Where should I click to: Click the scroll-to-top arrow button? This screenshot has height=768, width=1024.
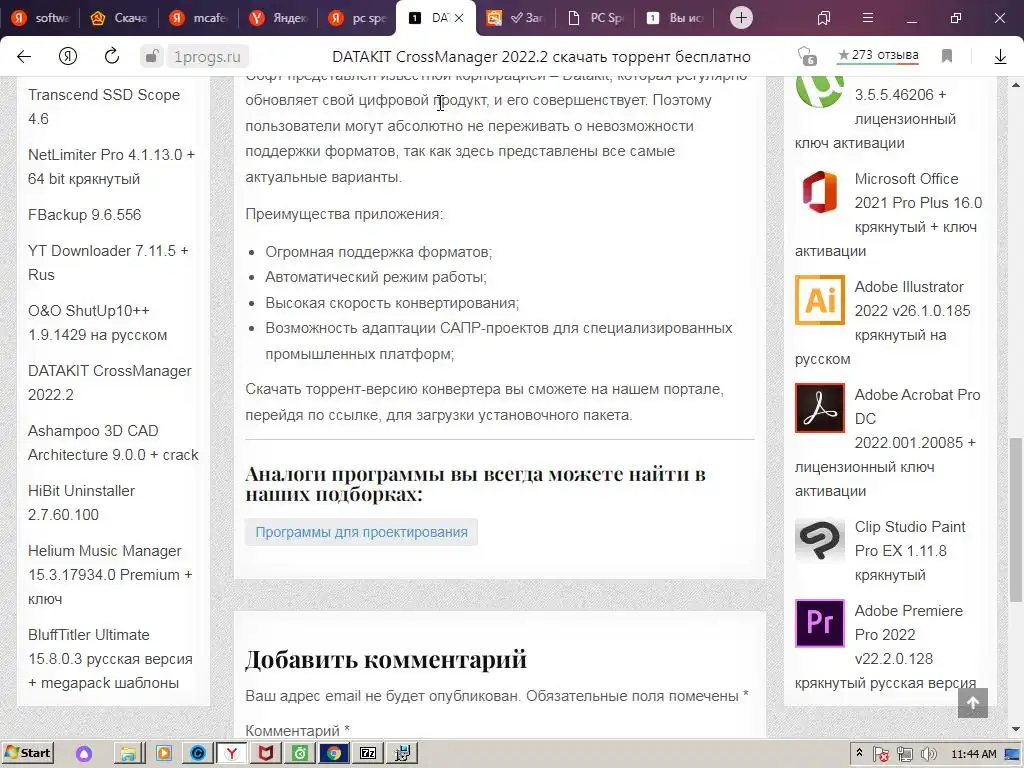point(973,703)
